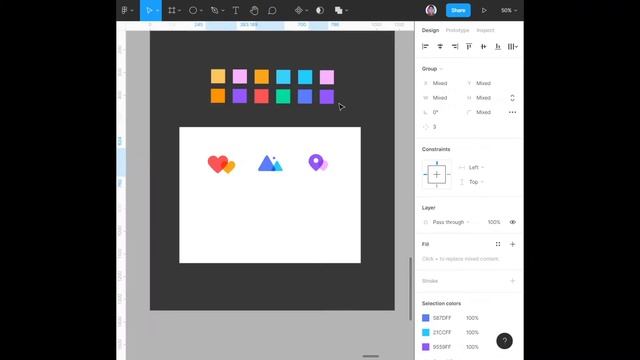Switch to the Design tab
The height and width of the screenshot is (360, 640).
pos(430,30)
